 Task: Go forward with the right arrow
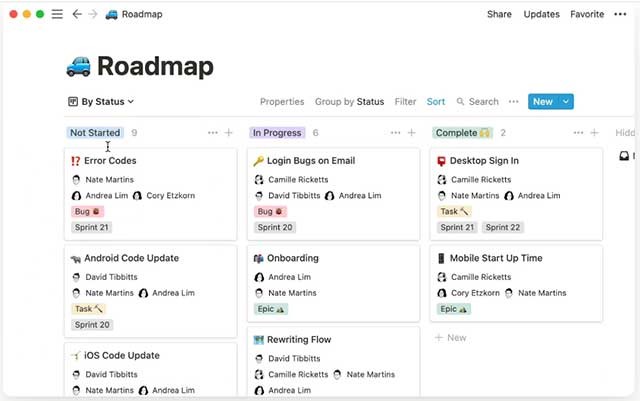[x=92, y=14]
